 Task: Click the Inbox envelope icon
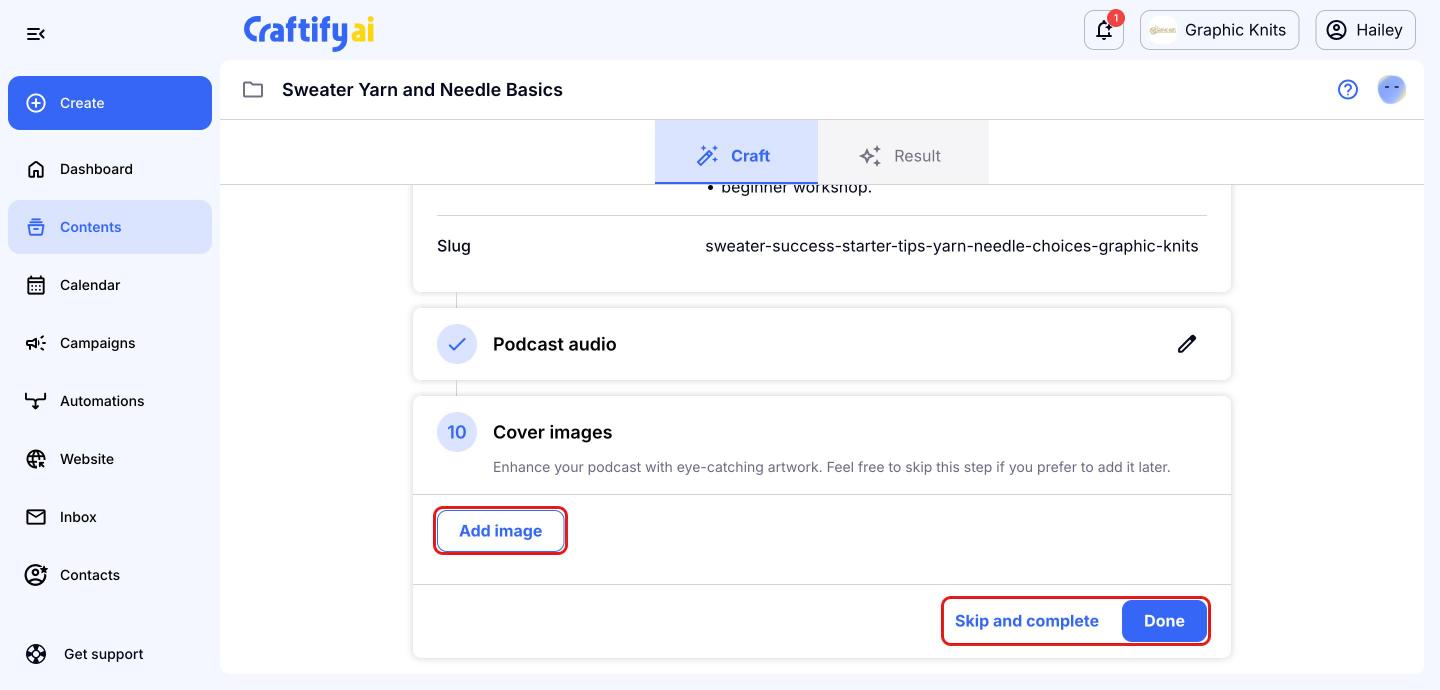click(x=36, y=517)
